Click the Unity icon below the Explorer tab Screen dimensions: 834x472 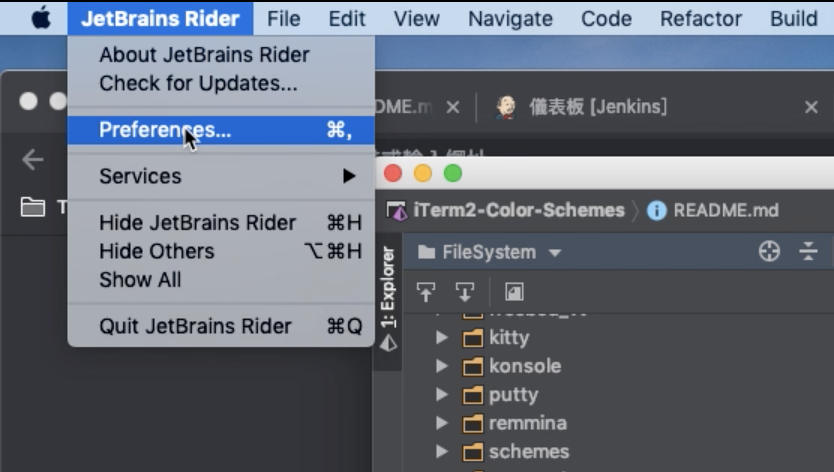click(x=388, y=343)
